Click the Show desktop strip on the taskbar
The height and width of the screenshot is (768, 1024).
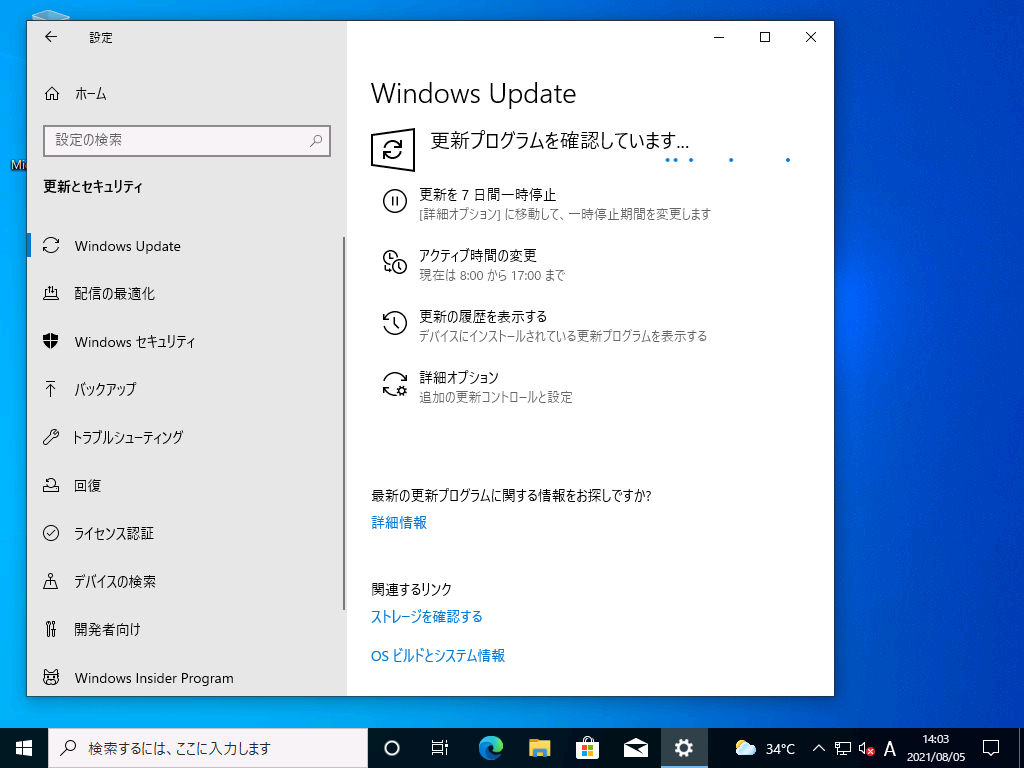(x=1021, y=748)
